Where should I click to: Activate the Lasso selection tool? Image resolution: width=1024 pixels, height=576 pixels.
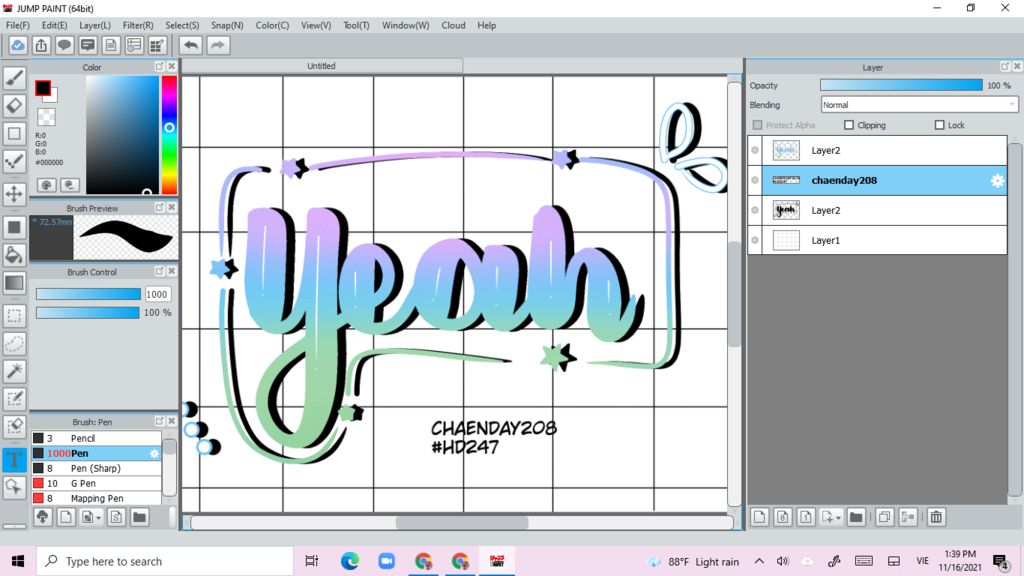[14, 344]
